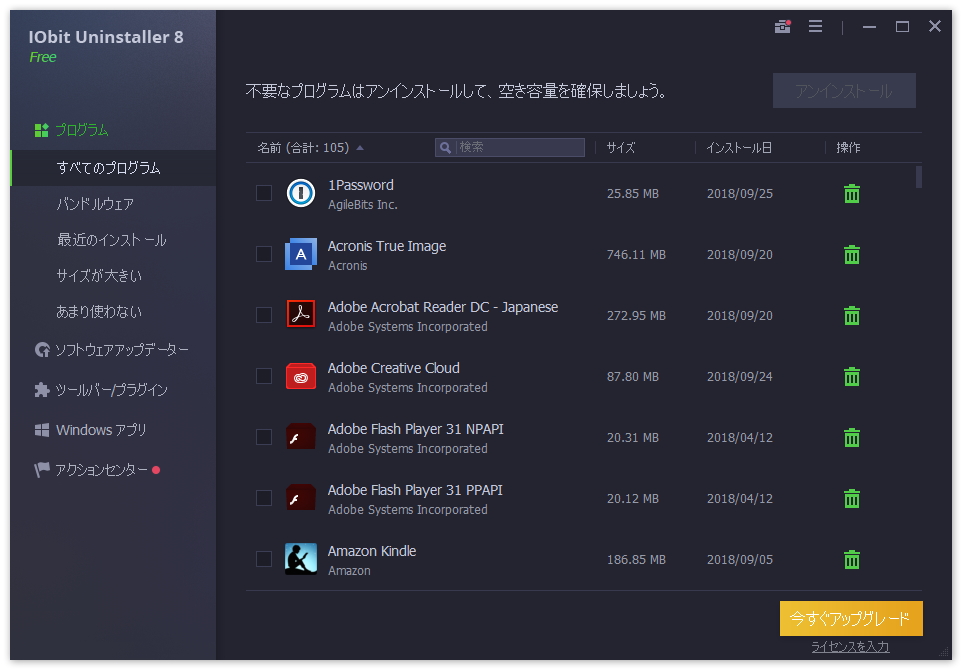The height and width of the screenshot is (670, 962).
Task: Check the checkbox beside Amazon Kindle
Action: [x=264, y=559]
